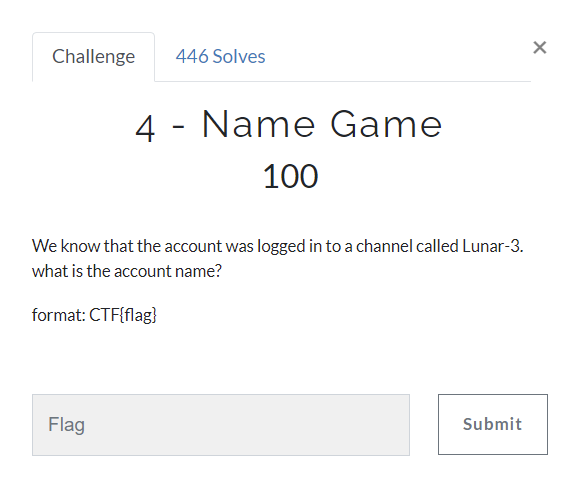This screenshot has height=486, width=578.
Task: Dismiss the Name Game modal via X
Action: tap(539, 48)
